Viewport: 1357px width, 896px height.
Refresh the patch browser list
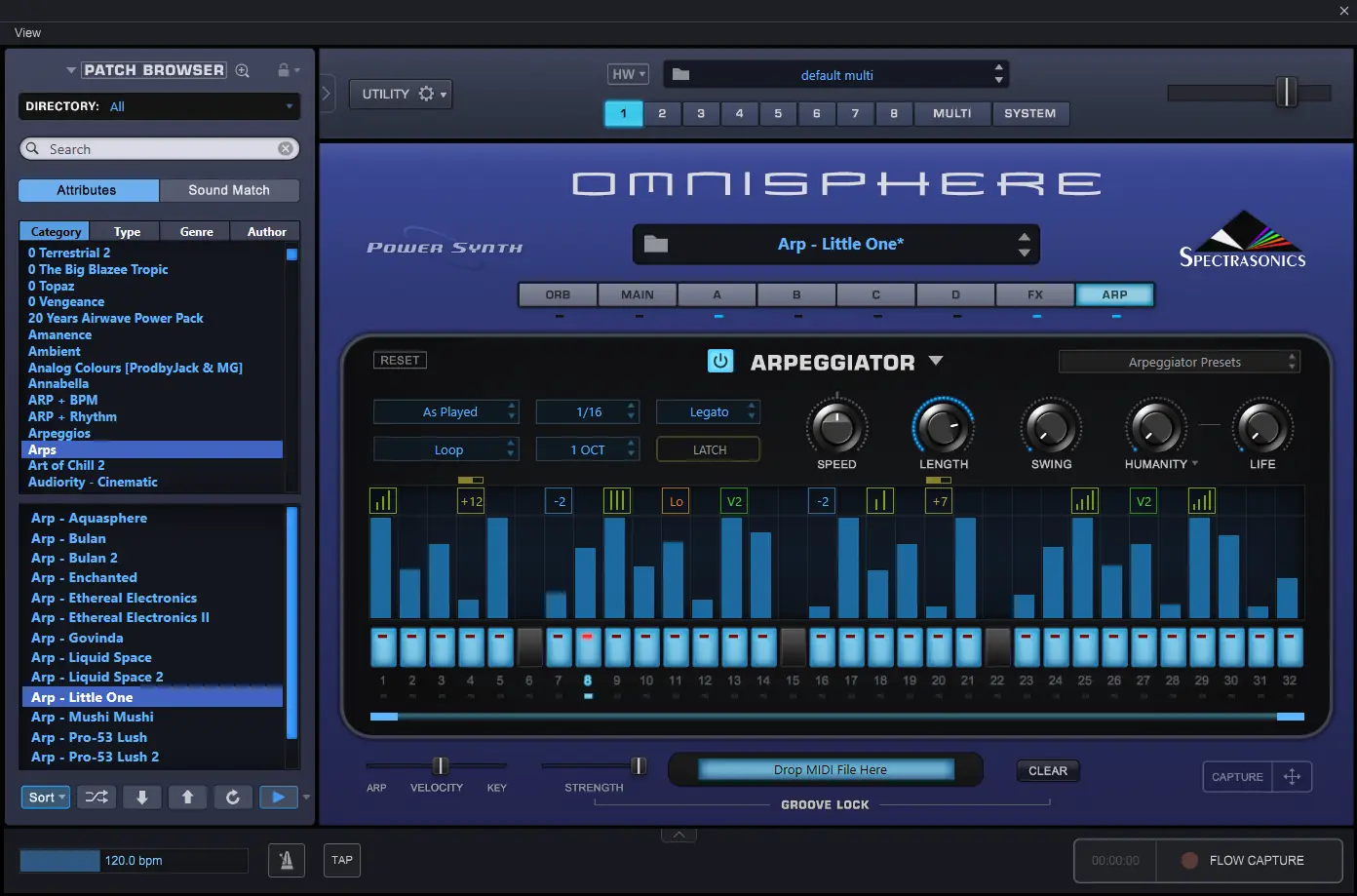233,798
